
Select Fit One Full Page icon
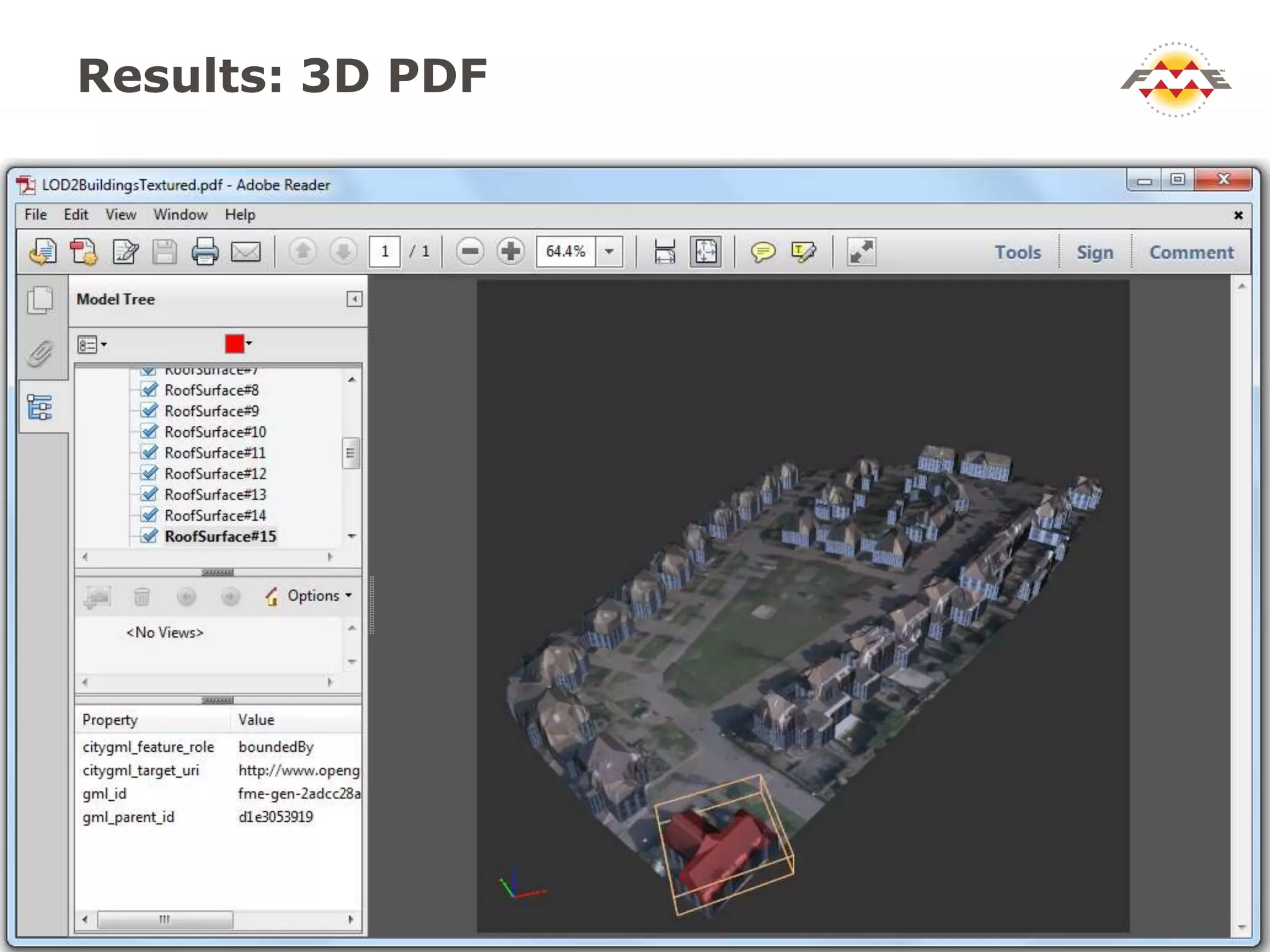706,252
